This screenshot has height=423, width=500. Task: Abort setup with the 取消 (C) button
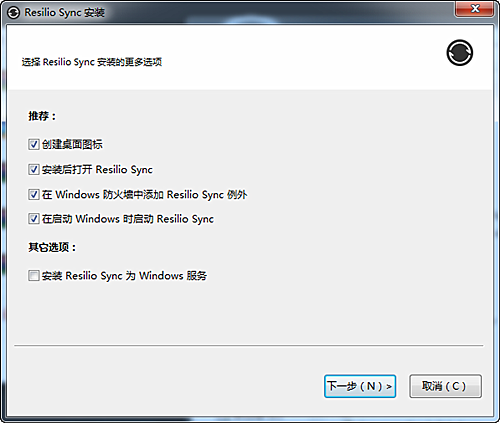pyautogui.click(x=445, y=386)
